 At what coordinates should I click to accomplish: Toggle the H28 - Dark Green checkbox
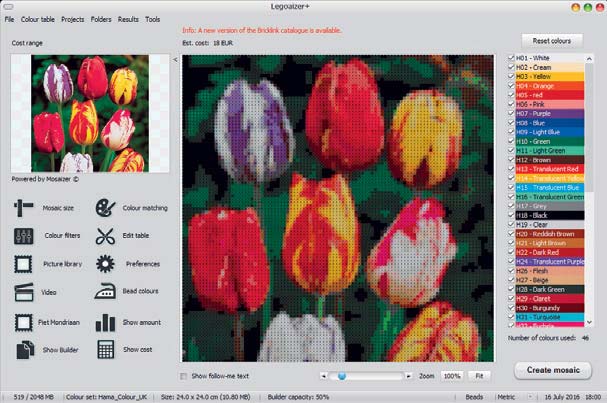(511, 289)
